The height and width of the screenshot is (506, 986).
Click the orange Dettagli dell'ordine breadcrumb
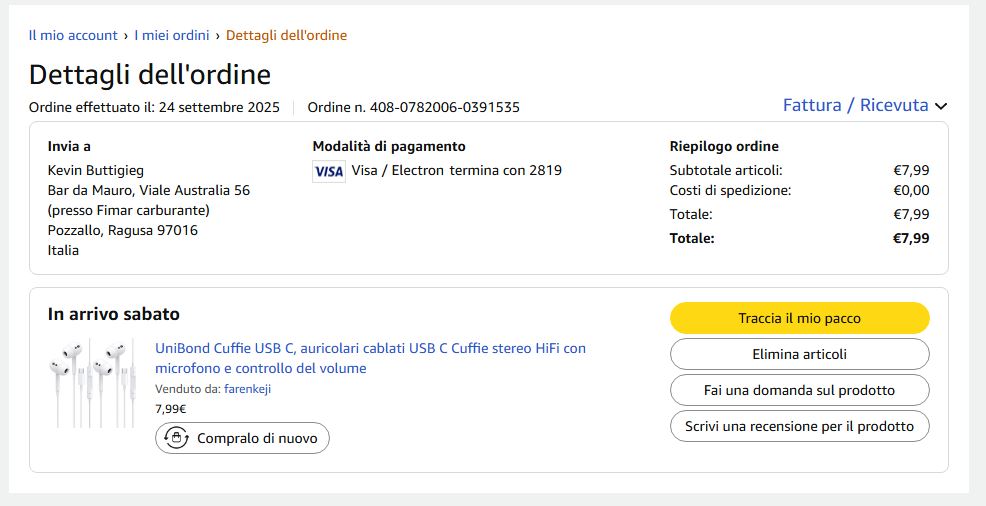286,35
